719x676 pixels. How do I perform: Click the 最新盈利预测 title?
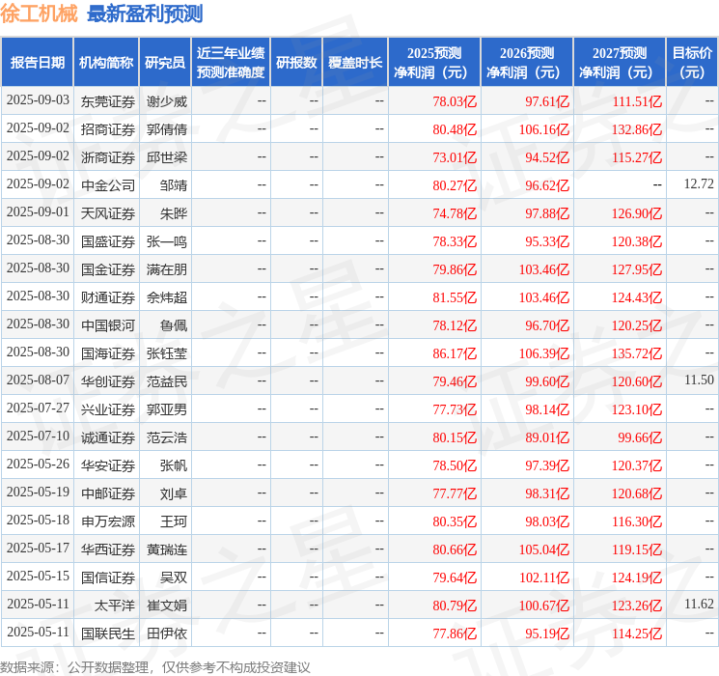tap(145, 14)
